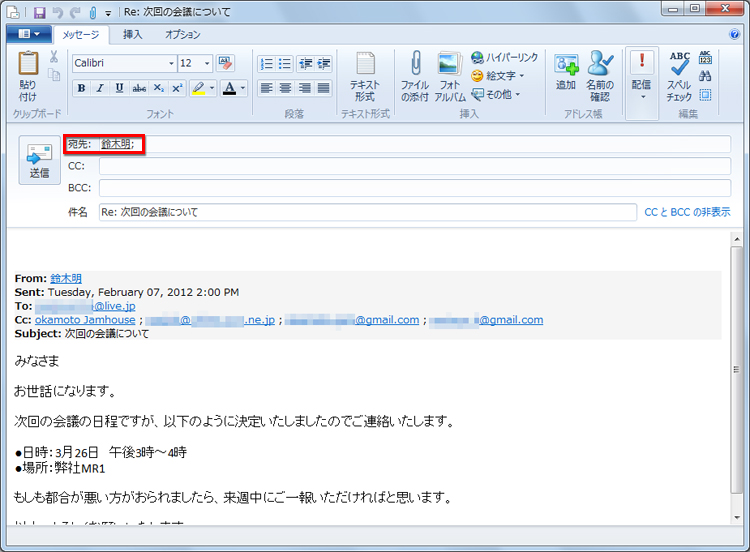This screenshot has width=750, height=552.
Task: Click the 宛先 recipient field
Action: pos(415,144)
